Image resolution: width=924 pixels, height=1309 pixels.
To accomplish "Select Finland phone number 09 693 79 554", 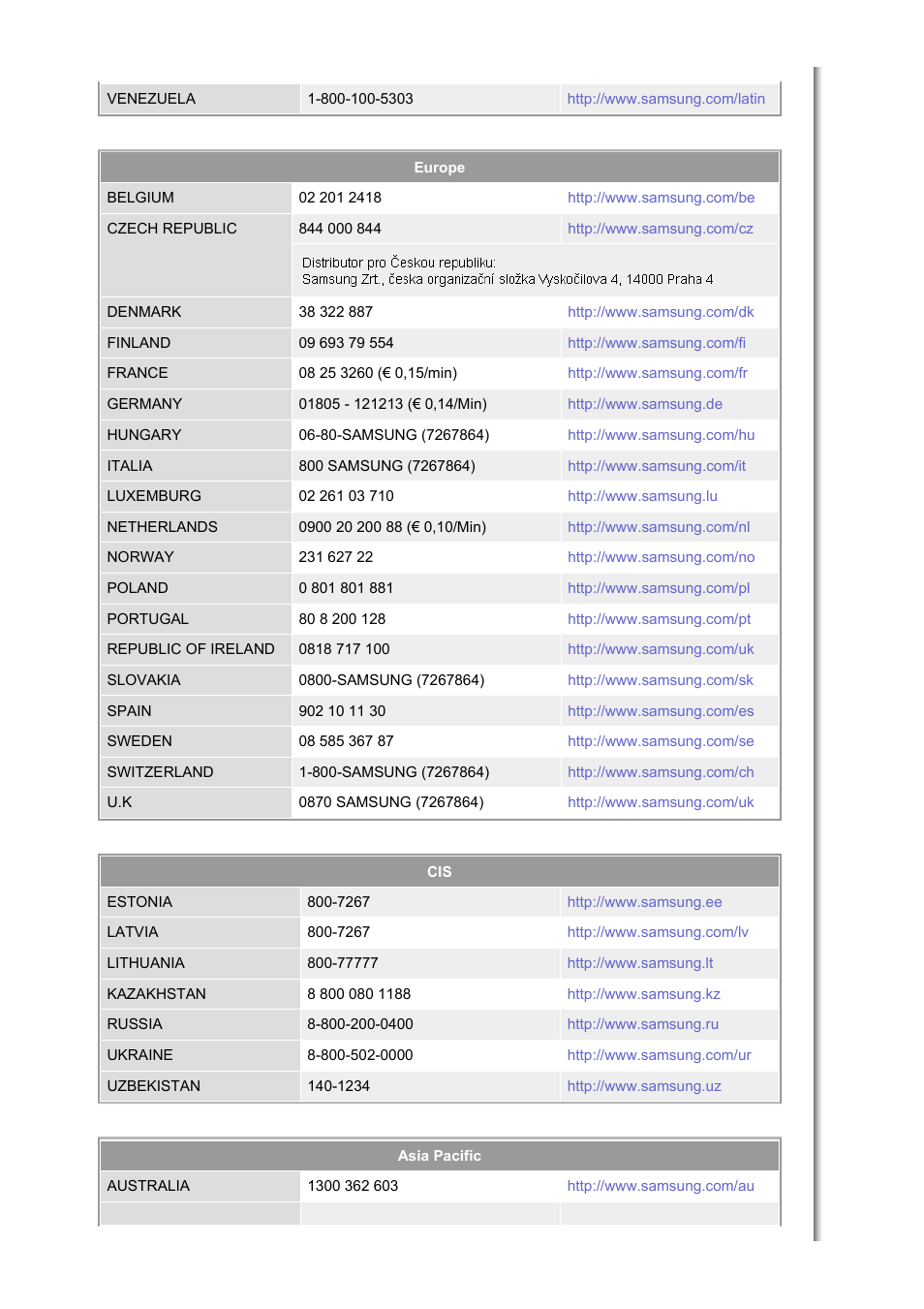I will (x=346, y=343).
